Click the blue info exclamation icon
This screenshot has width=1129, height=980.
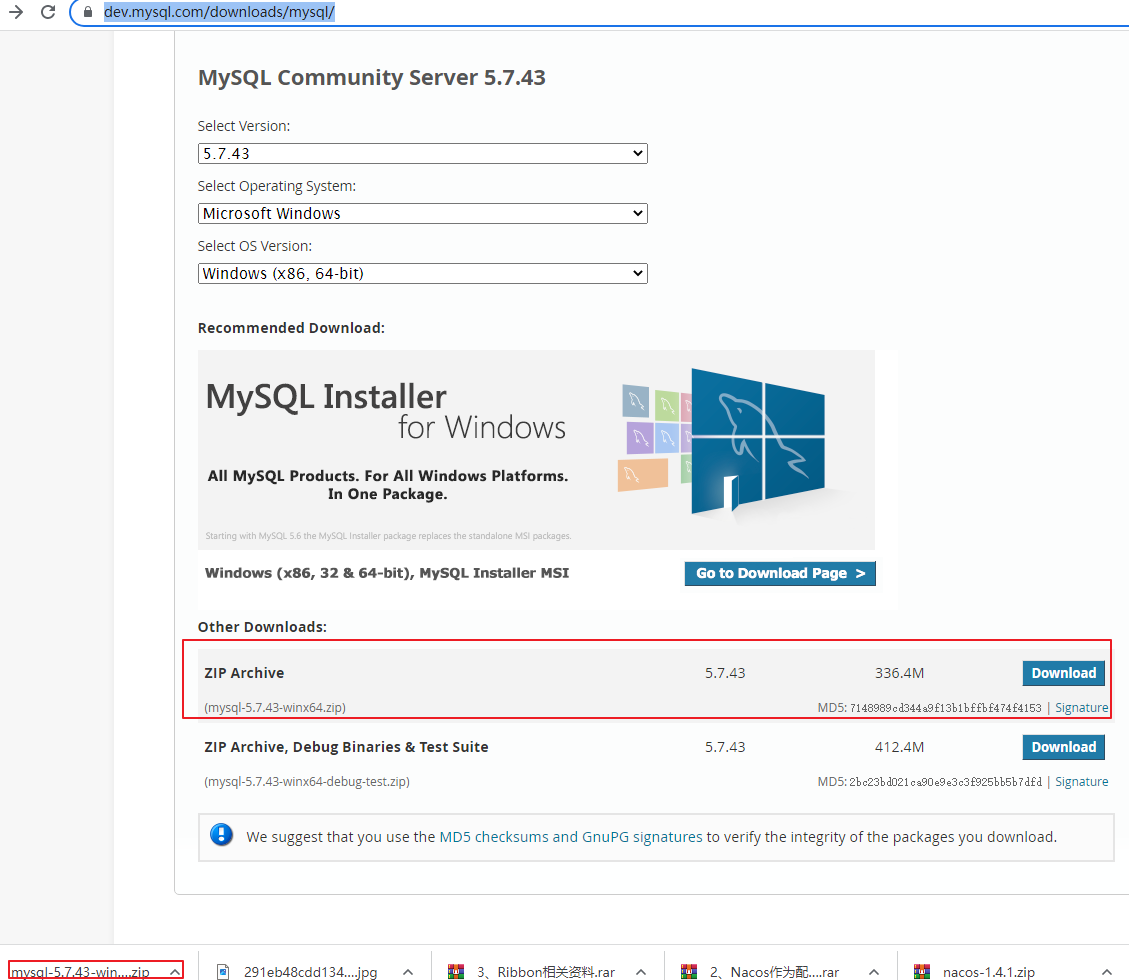click(222, 835)
